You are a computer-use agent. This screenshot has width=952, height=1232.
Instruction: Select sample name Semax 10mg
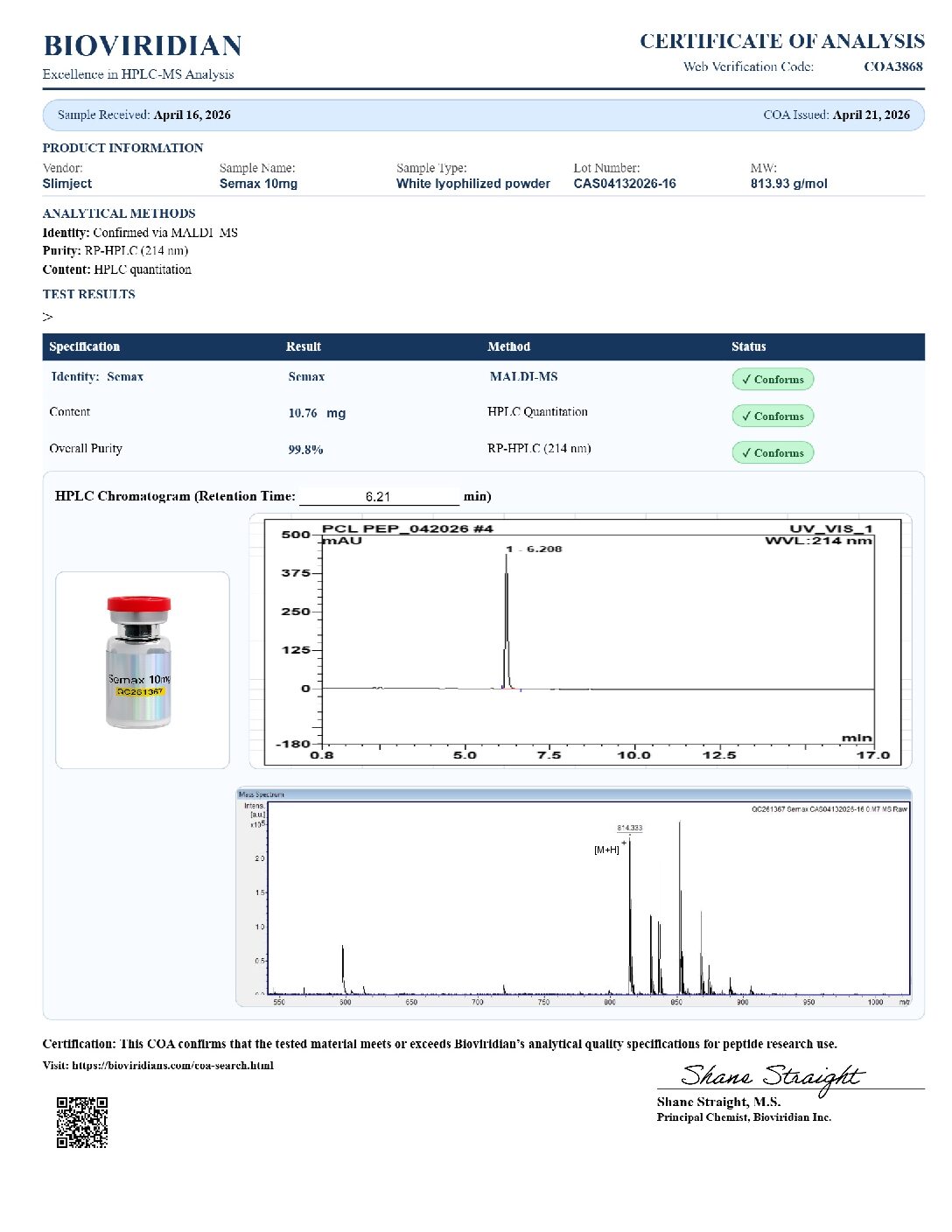pos(258,184)
